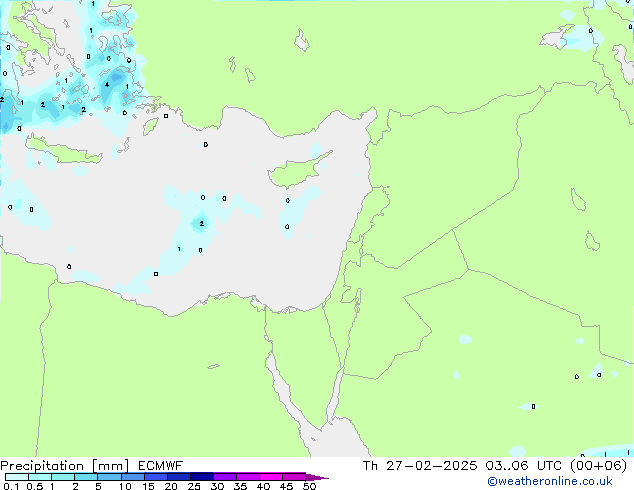This screenshot has width=634, height=490.
Task: Select the purple swatch between 30 and 35
Action: coord(224,477)
